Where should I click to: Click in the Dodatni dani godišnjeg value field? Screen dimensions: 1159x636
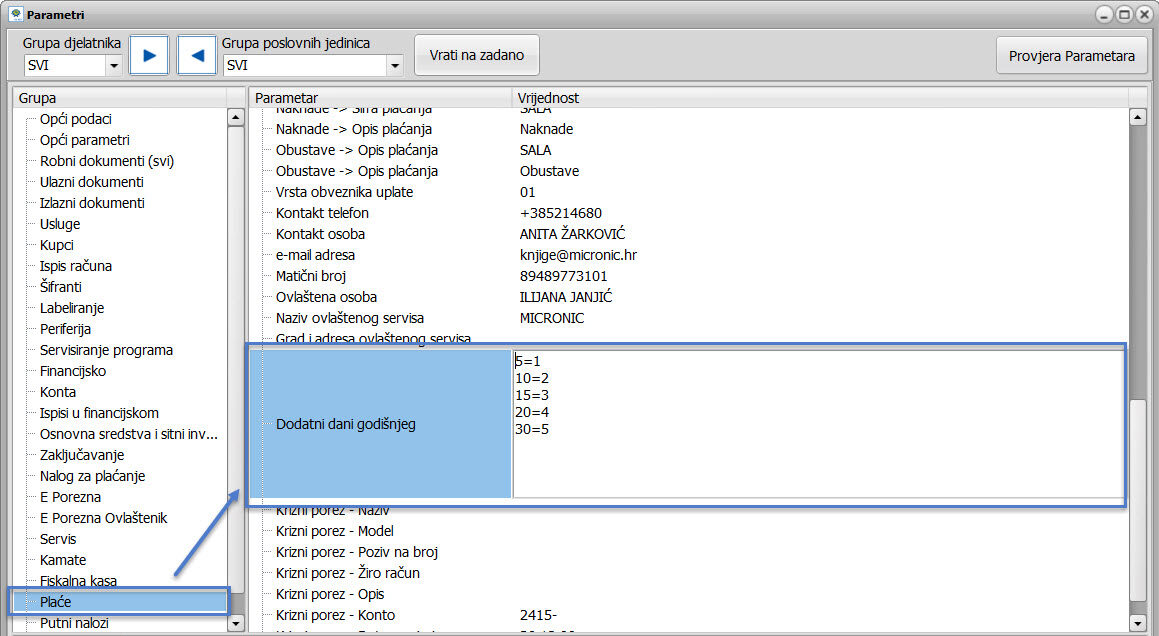point(818,424)
